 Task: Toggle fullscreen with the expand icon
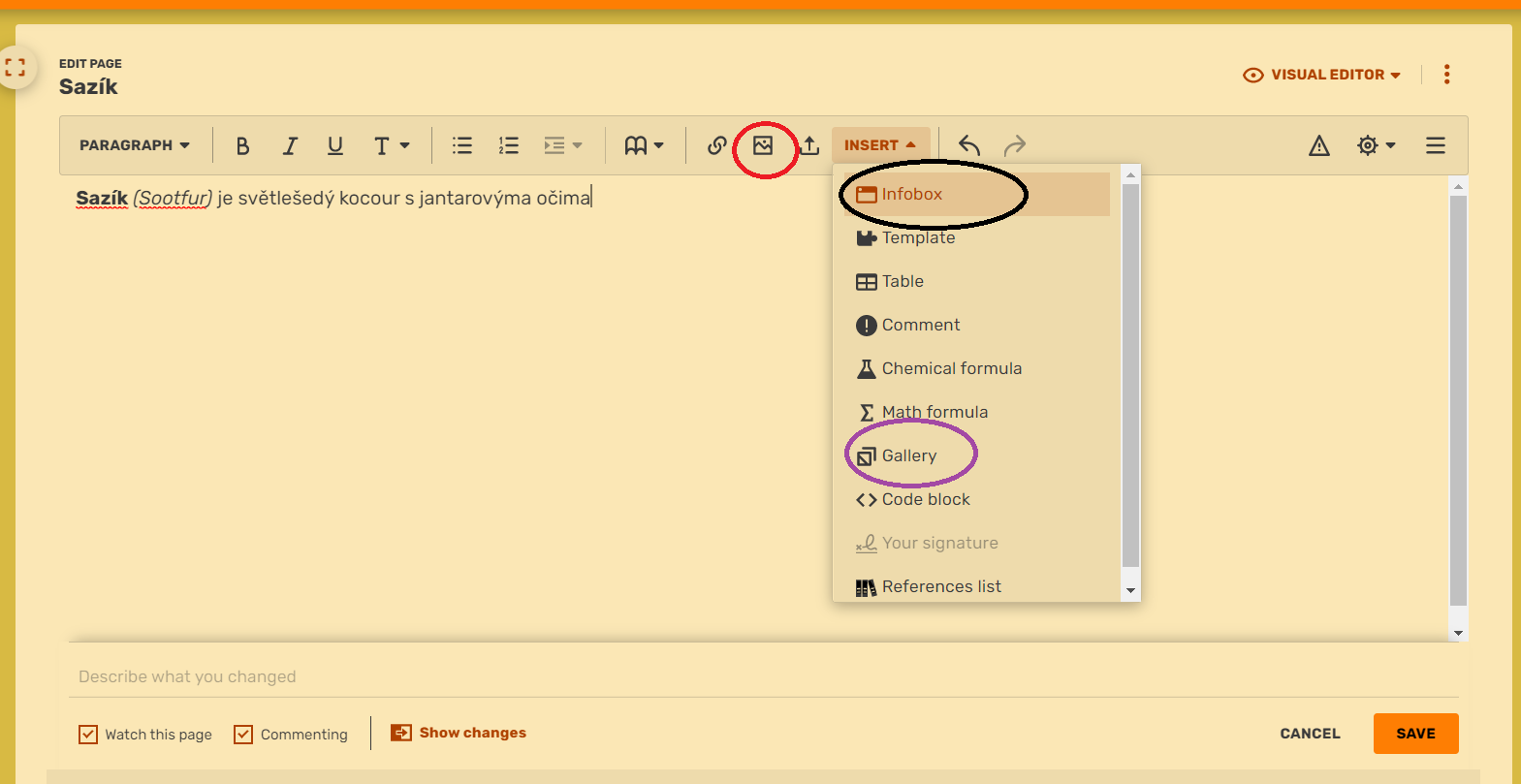tap(16, 67)
